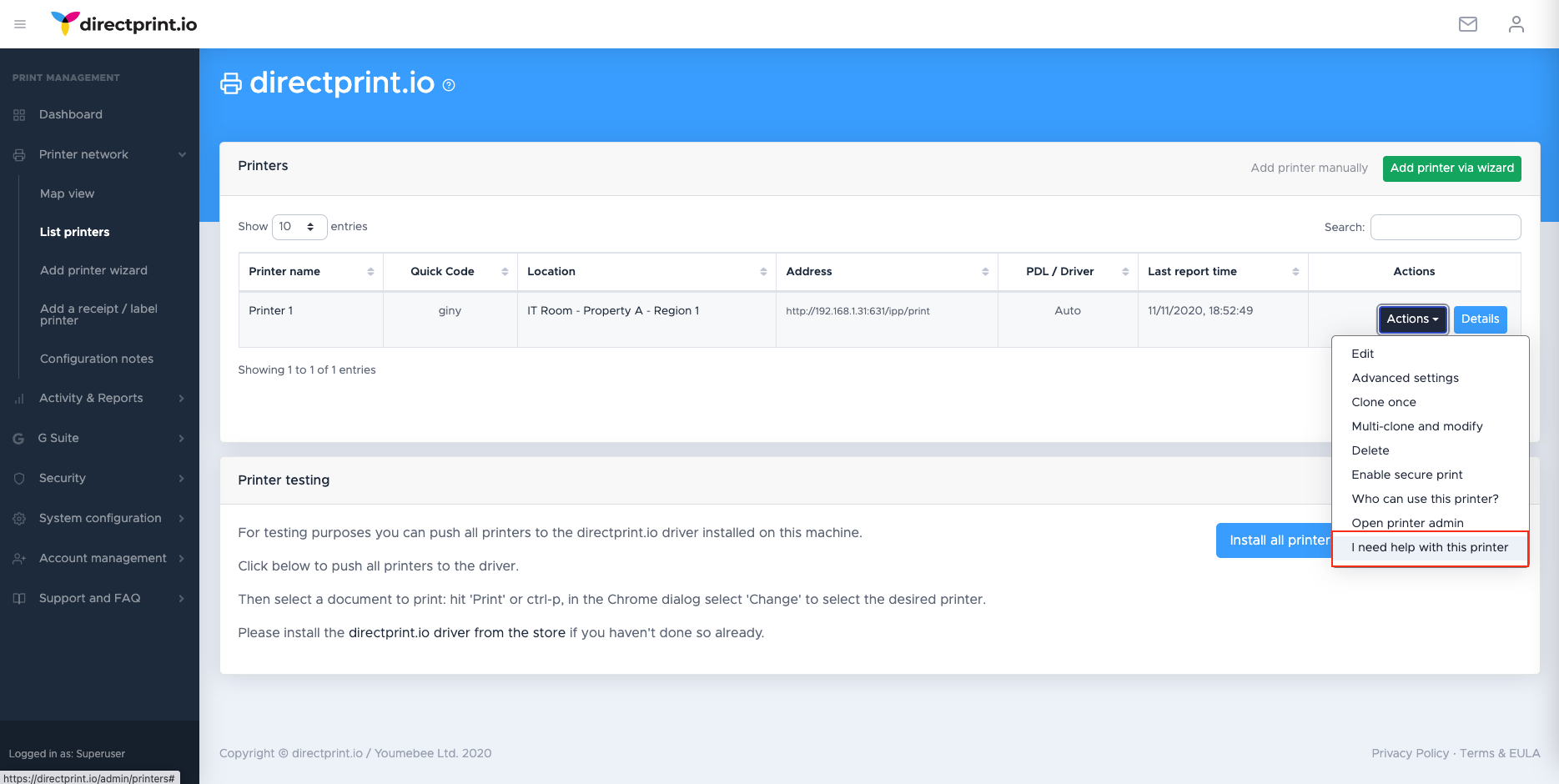This screenshot has width=1559, height=784.
Task: Sort by Printer name column arrows
Action: (370, 272)
